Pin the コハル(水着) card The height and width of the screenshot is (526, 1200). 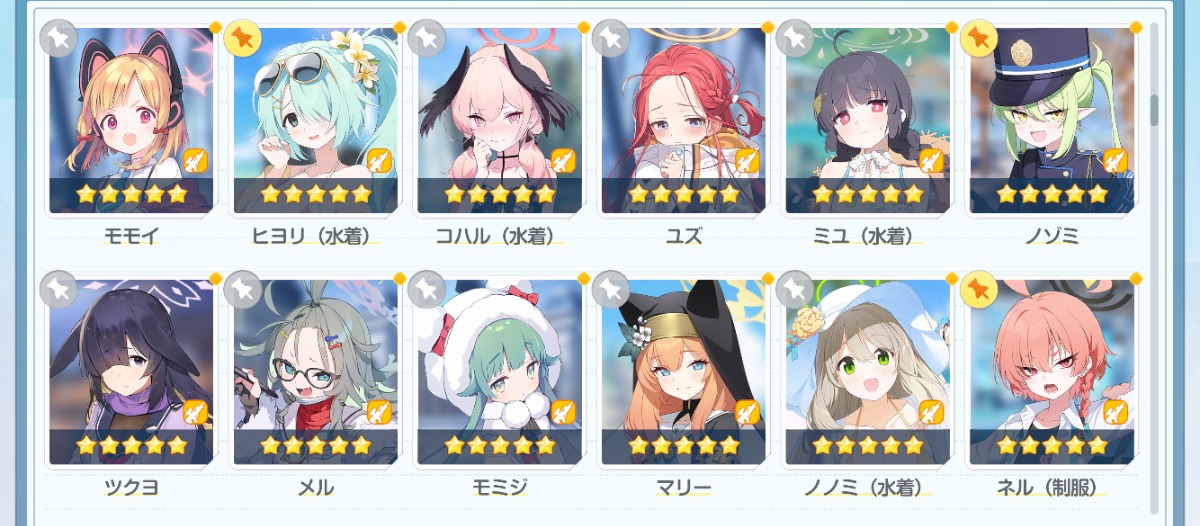coord(427,38)
